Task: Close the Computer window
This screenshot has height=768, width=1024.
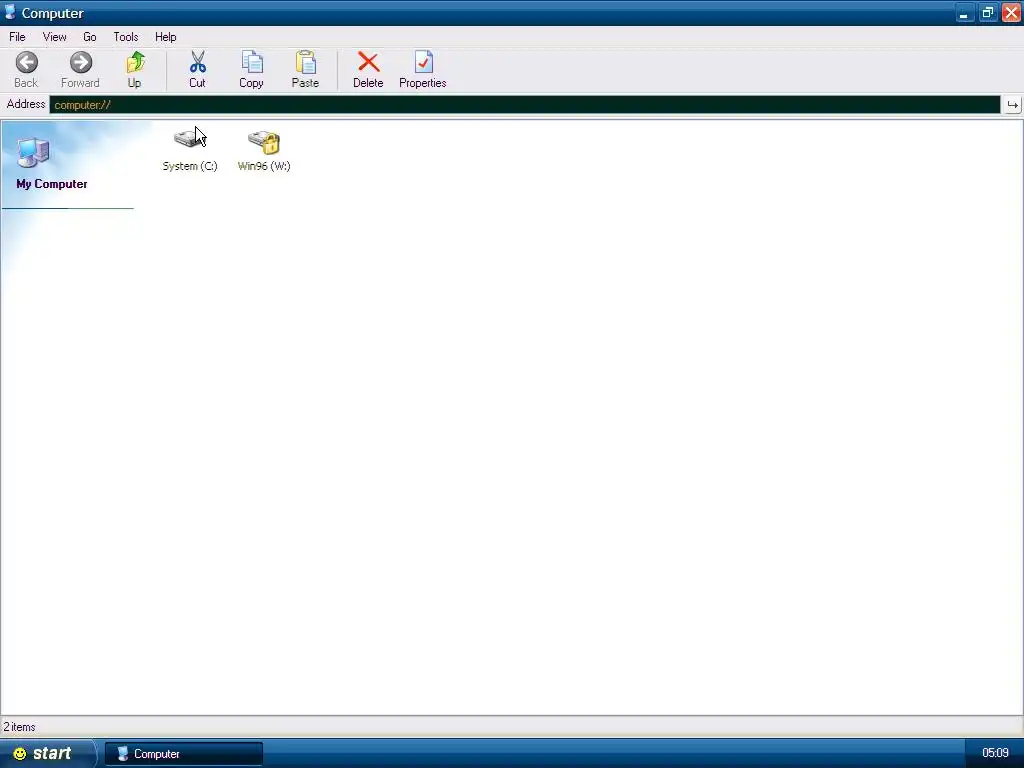Action: click(1011, 13)
